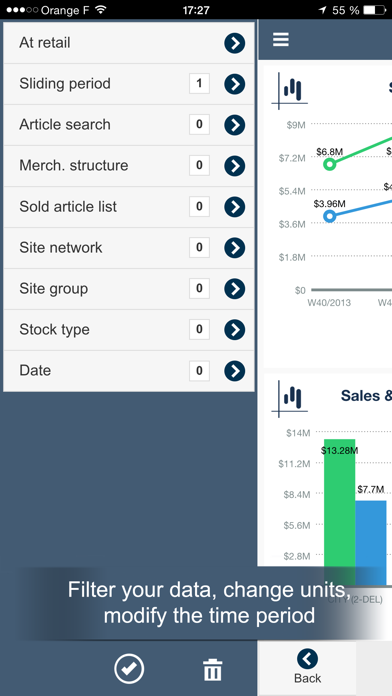Tap the blue $7.7M bar
The height and width of the screenshot is (696, 392).
click(x=371, y=543)
